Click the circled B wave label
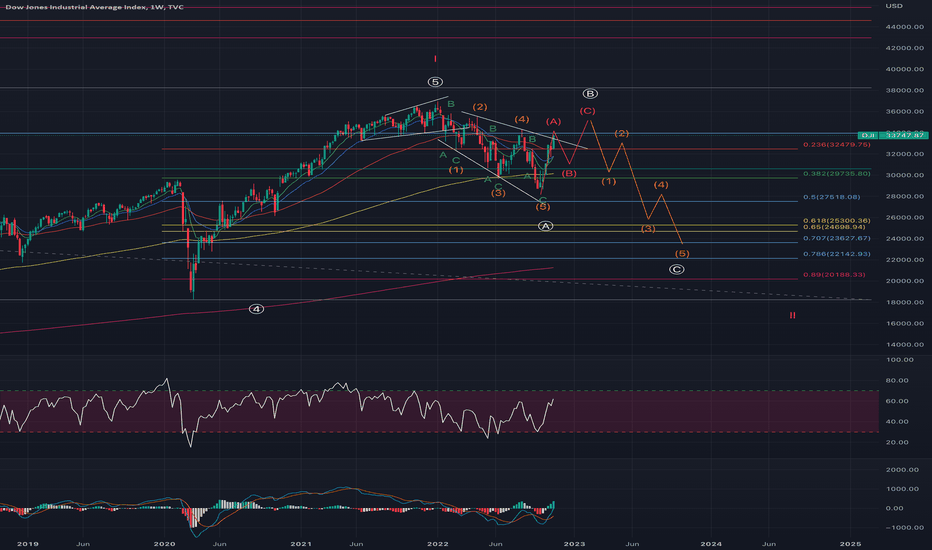This screenshot has width=932, height=550. (590, 94)
